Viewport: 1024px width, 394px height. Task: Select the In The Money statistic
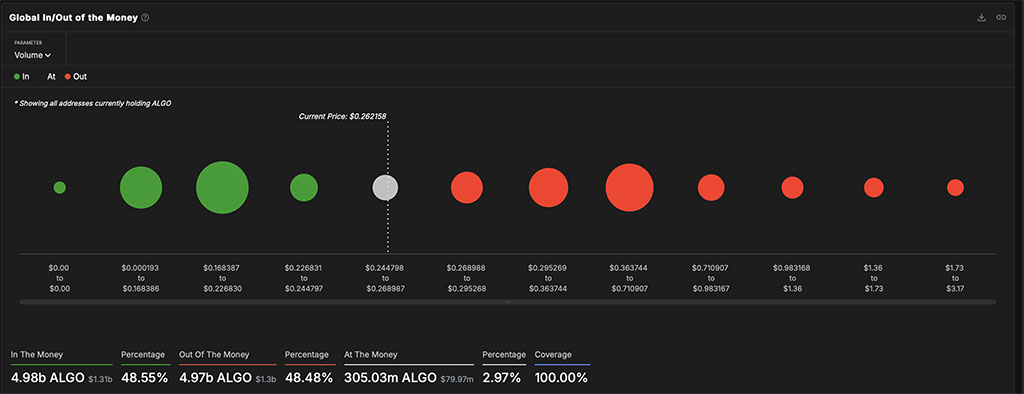tap(61, 369)
